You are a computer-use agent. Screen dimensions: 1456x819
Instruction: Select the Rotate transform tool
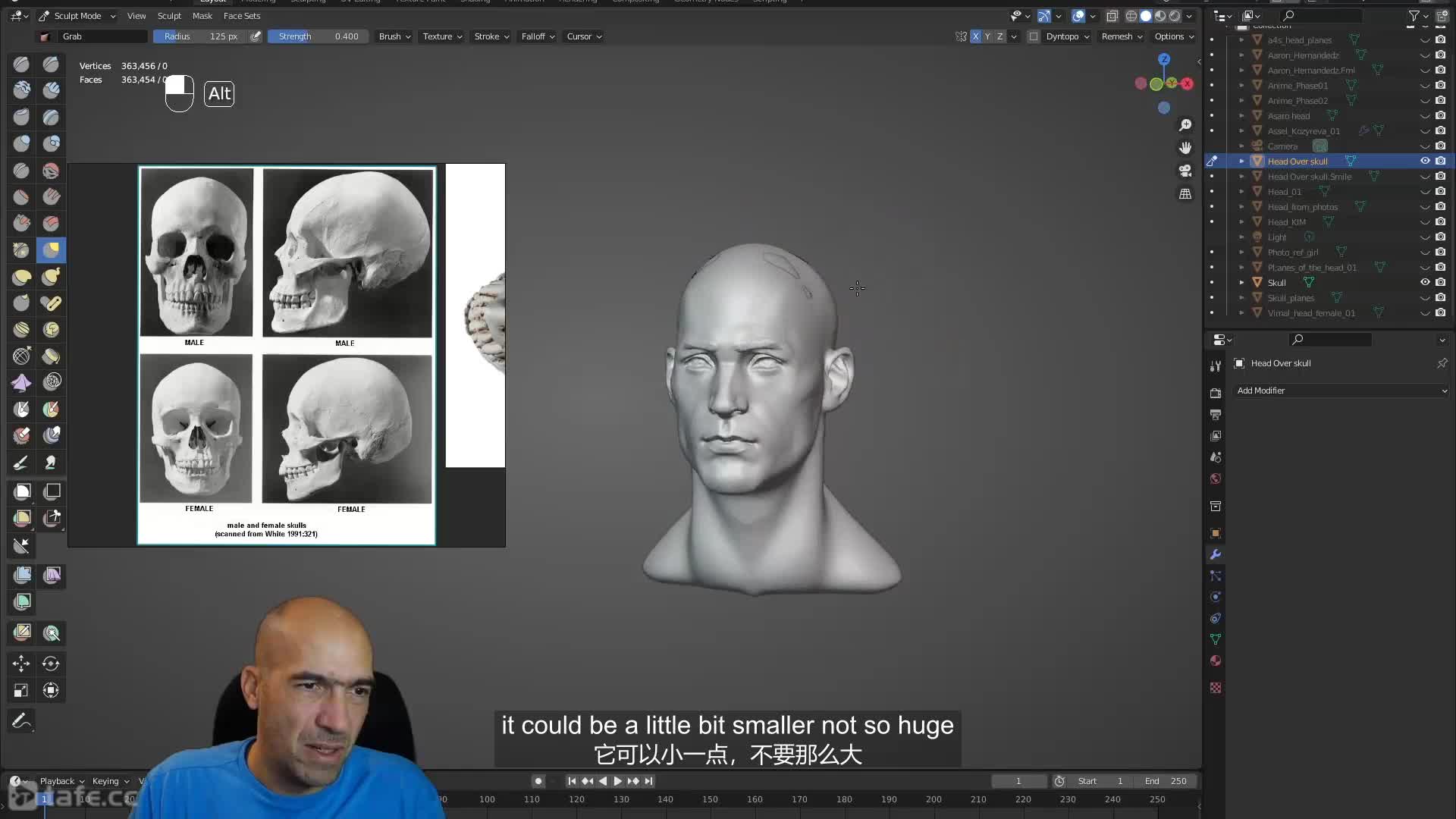click(51, 664)
